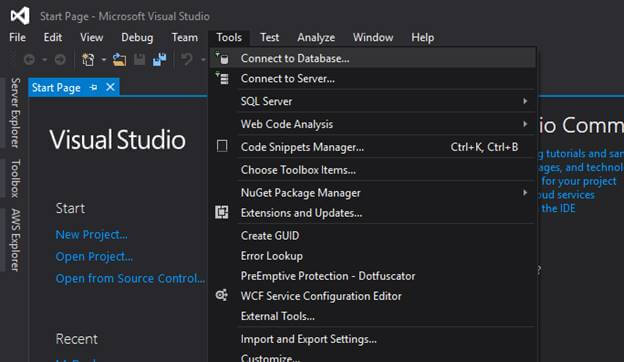The width and height of the screenshot is (624, 362).
Task: Click the Navigate Backward arrow icon
Action: [29, 60]
